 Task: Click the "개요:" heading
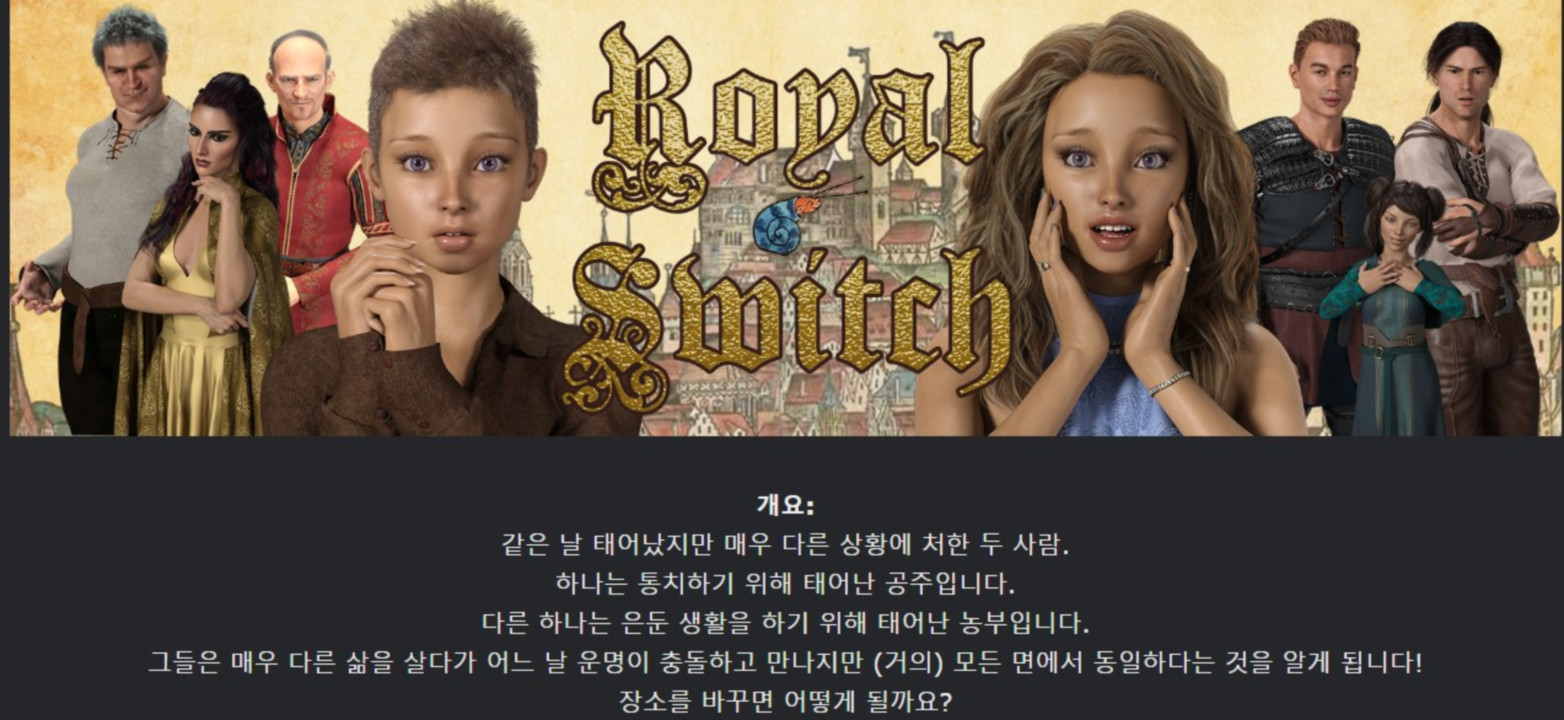tap(785, 505)
